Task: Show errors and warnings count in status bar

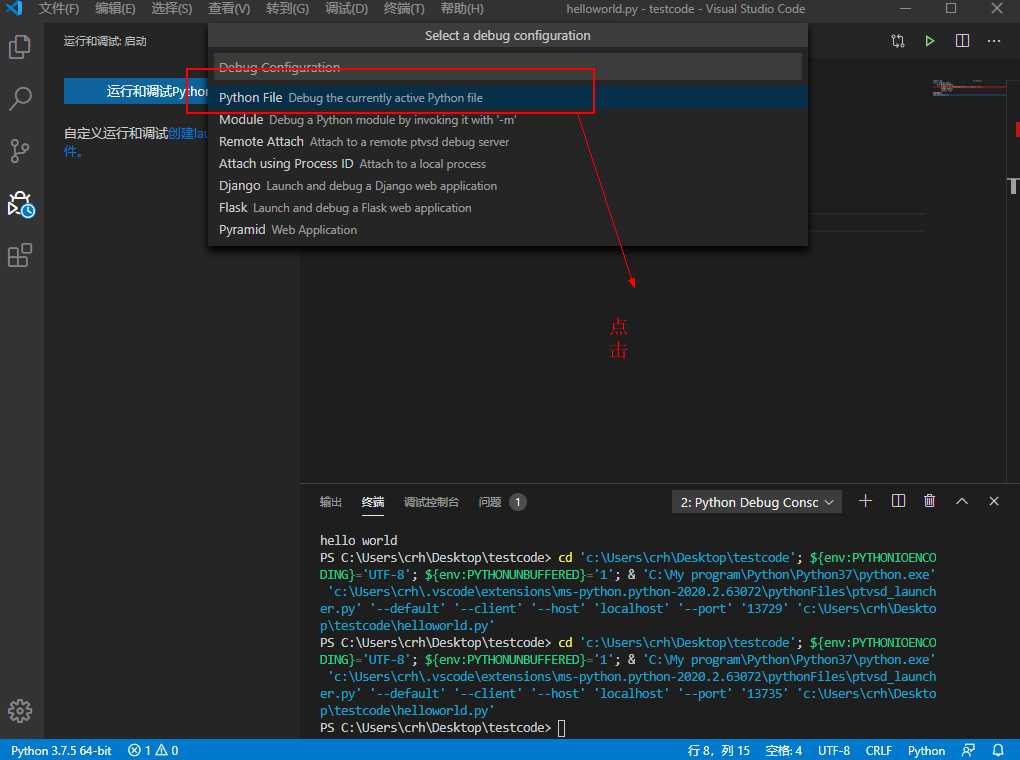Action: 154,750
